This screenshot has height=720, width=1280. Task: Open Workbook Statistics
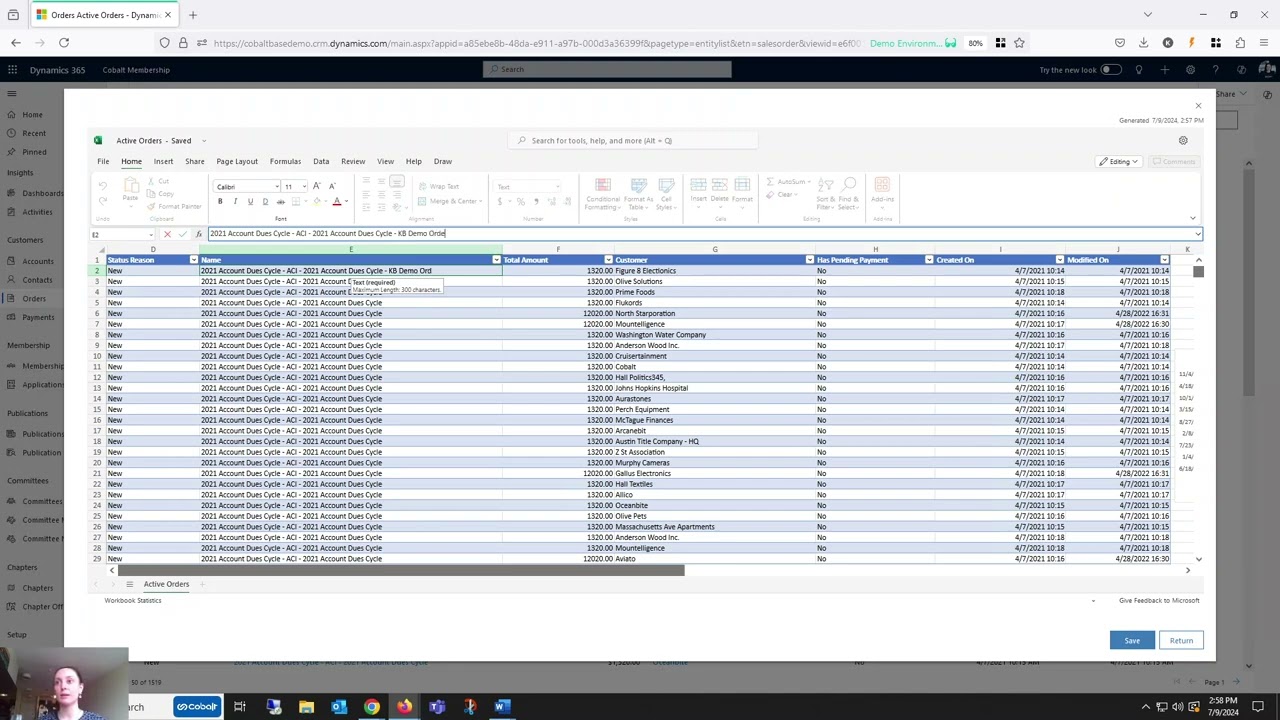tap(133, 601)
